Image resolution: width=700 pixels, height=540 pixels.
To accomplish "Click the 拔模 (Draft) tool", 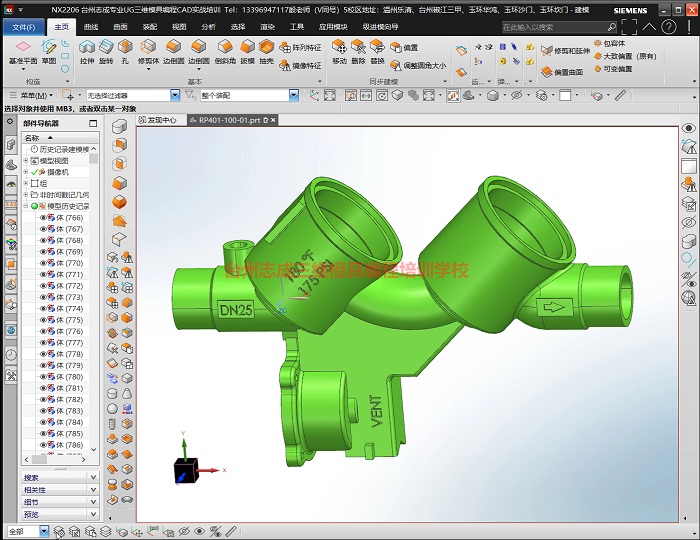I will pos(247,51).
